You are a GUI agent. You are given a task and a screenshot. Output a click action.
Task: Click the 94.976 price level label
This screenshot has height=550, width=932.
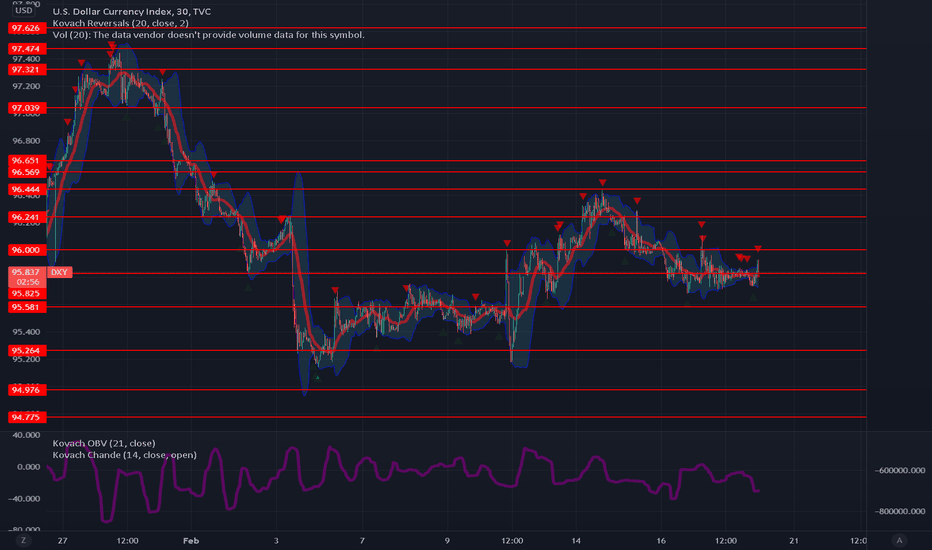pyautogui.click(x=27, y=390)
